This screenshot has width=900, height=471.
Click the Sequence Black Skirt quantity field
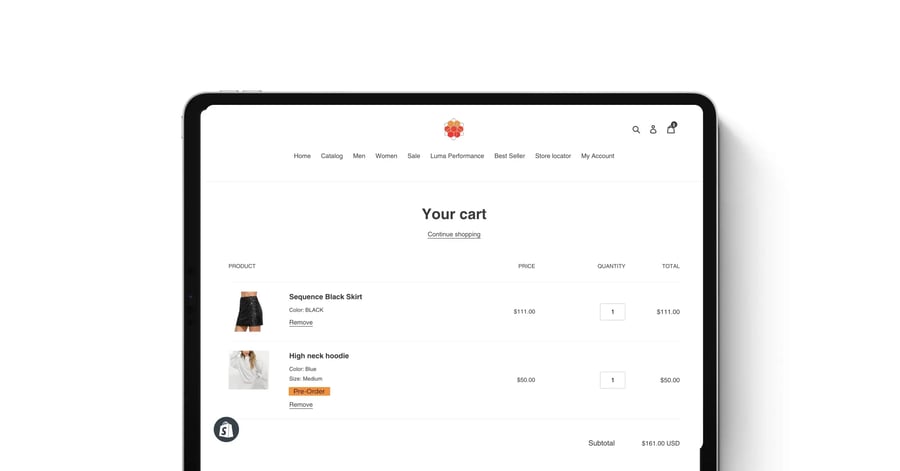(x=612, y=312)
